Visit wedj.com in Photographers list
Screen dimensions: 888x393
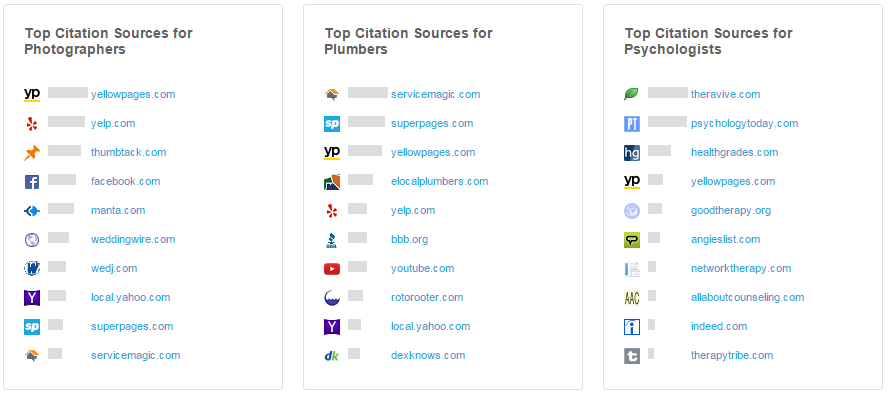(114, 268)
